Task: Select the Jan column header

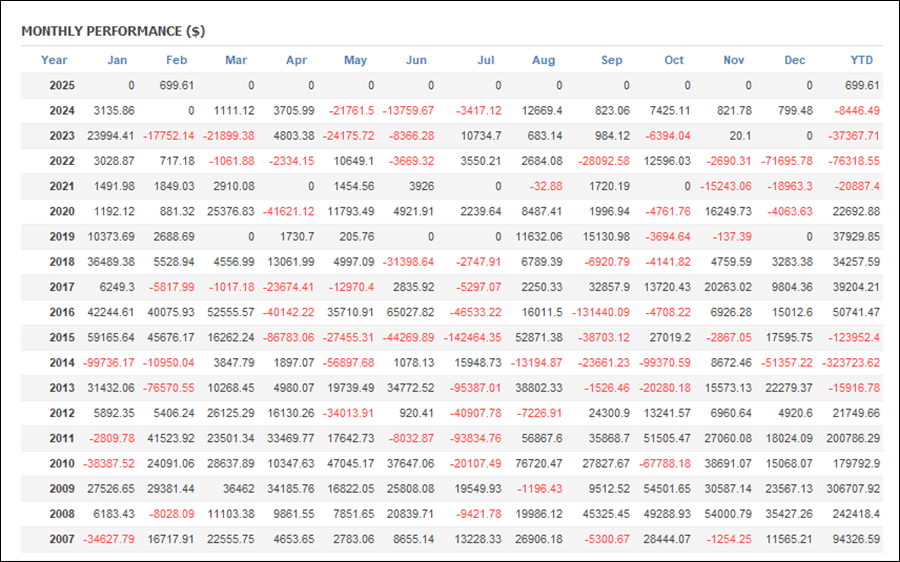Action: (x=117, y=60)
